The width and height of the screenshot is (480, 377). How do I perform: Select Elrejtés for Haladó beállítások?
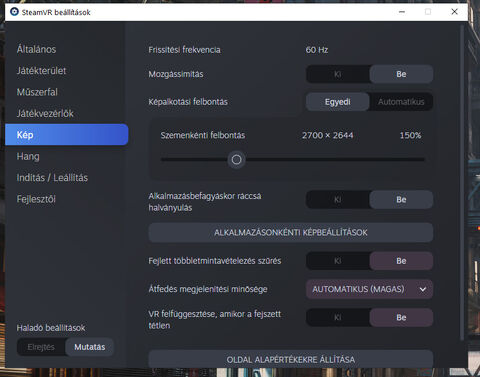41,347
